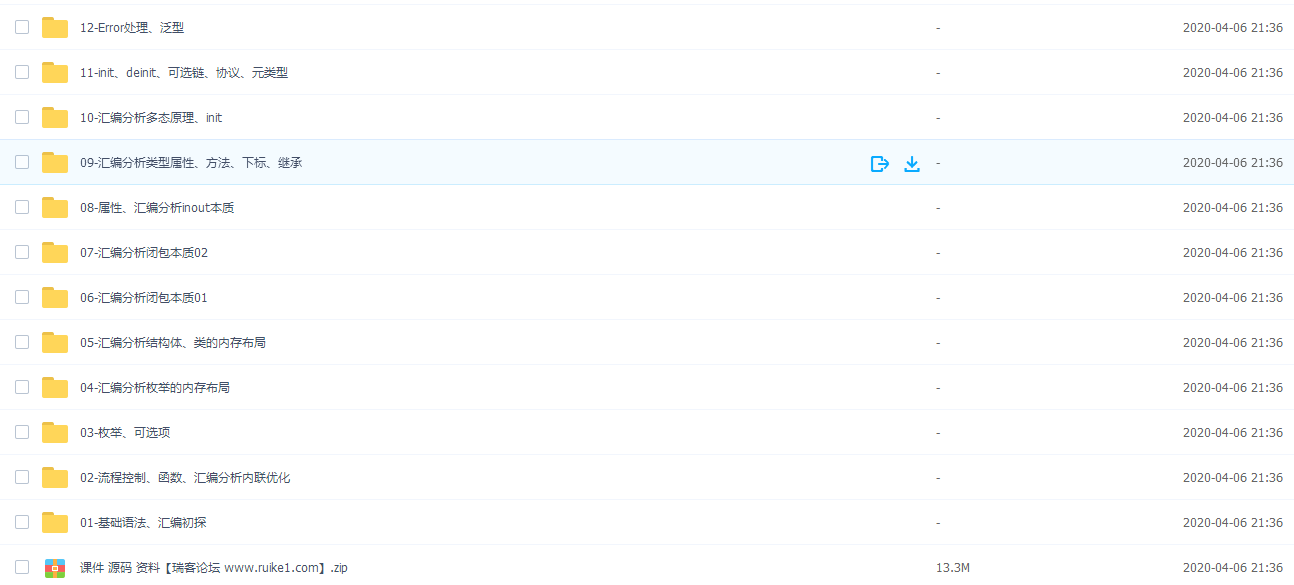Click file name 课件 源码 资料【瑞客论坛】.zip
The height and width of the screenshot is (585, 1294).
click(x=214, y=568)
